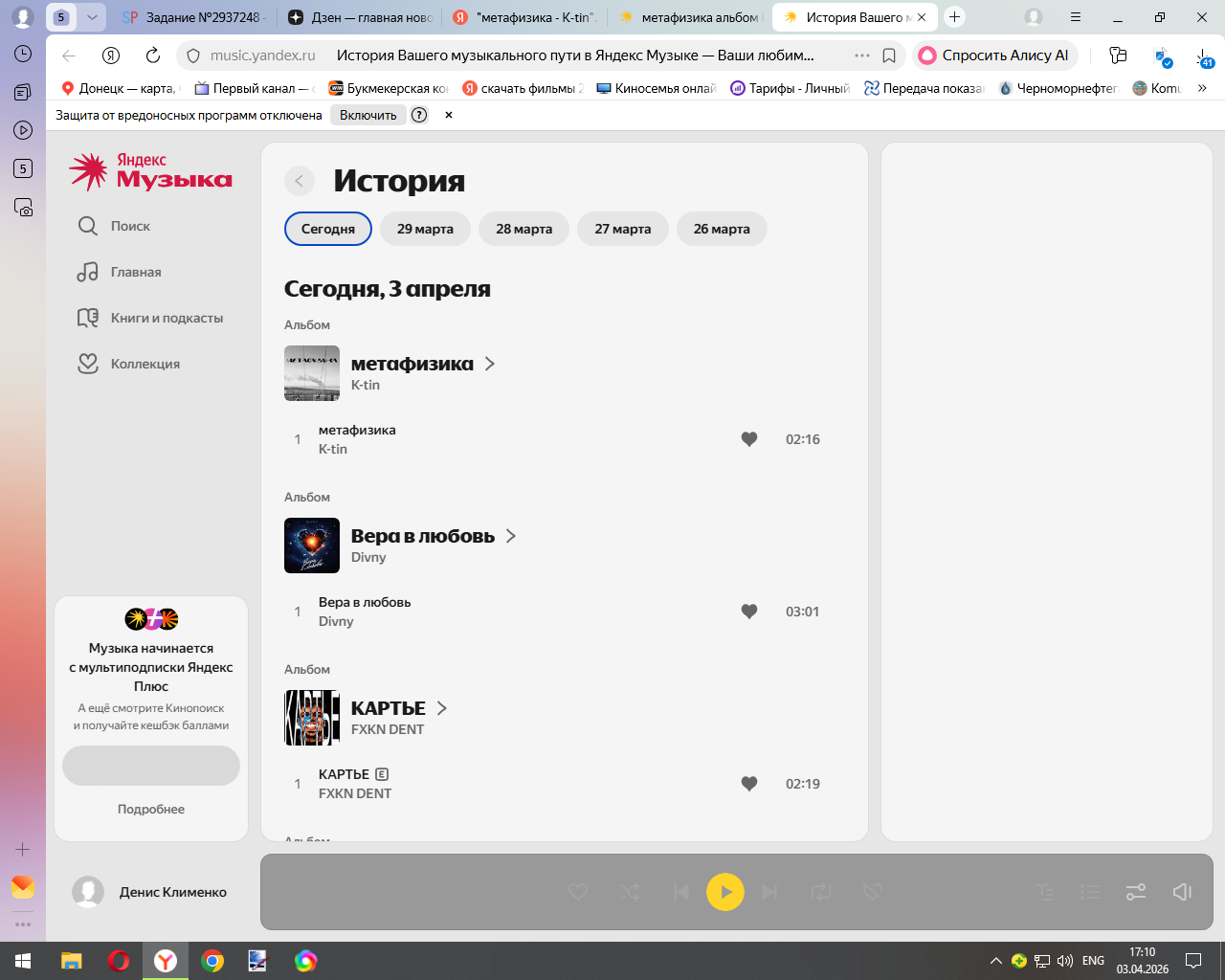
Task: Open Книги и подкасты section
Action: coord(150,318)
